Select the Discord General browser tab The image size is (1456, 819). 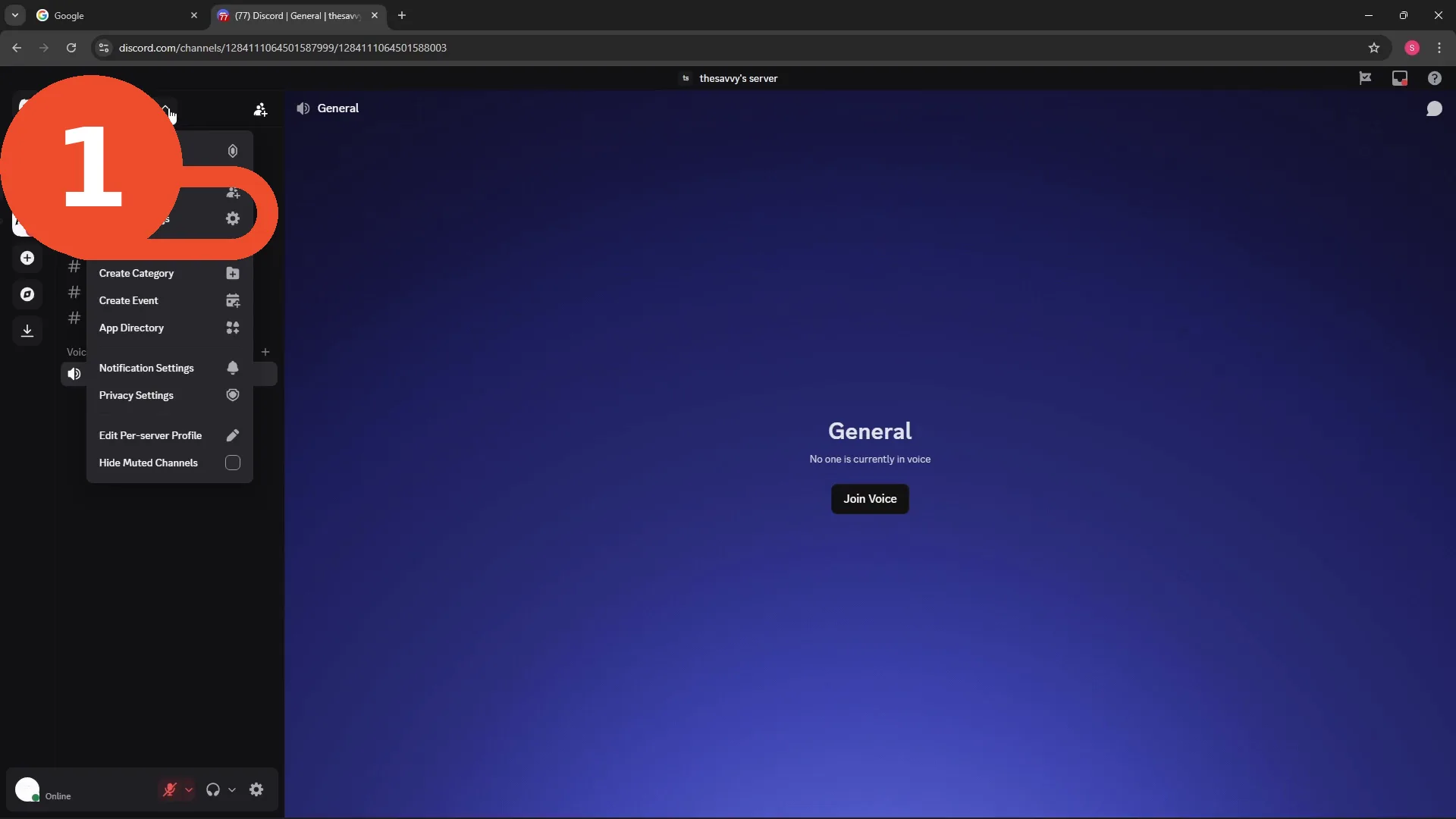tap(298, 15)
